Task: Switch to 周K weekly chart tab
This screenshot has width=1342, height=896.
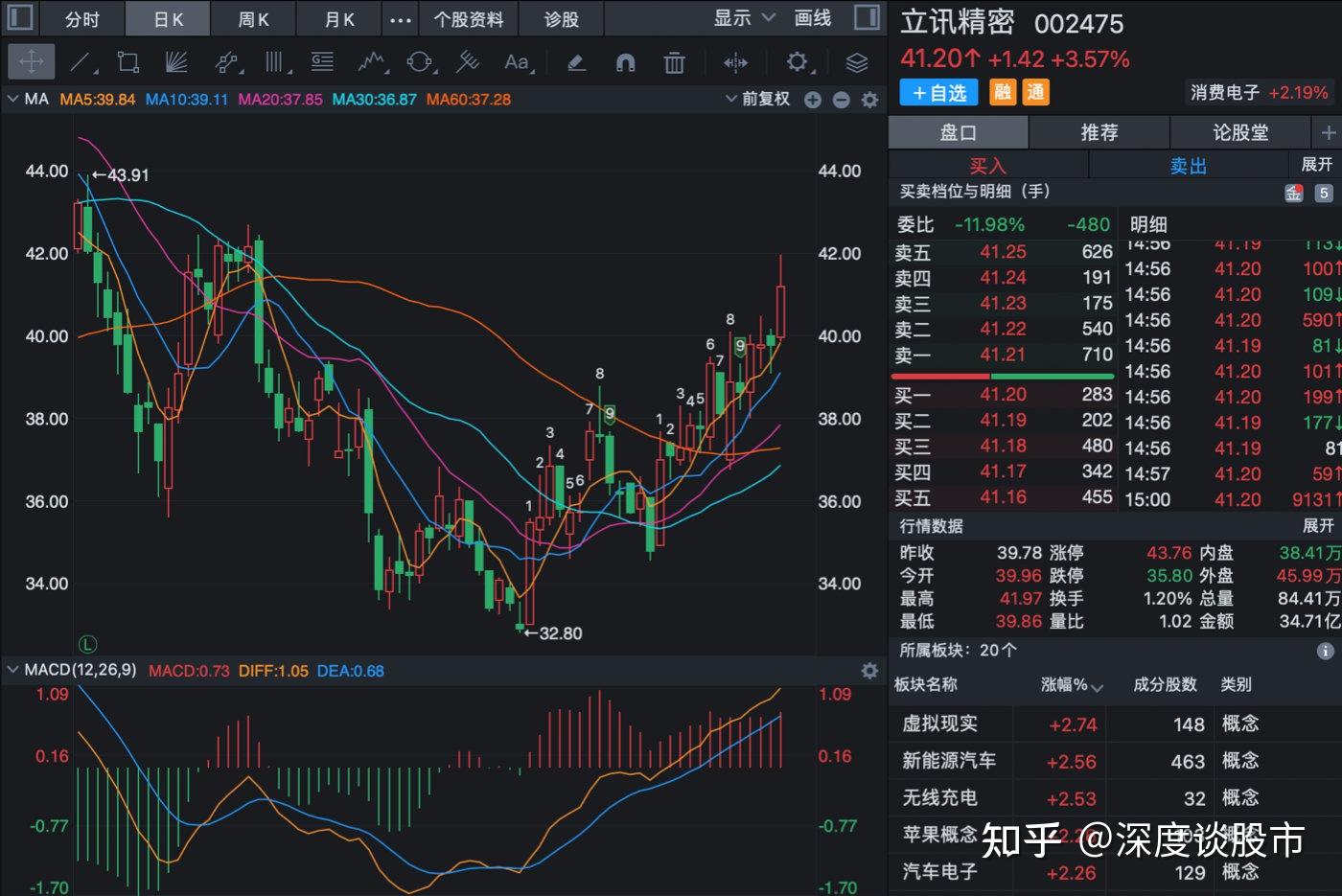Action: 254,19
